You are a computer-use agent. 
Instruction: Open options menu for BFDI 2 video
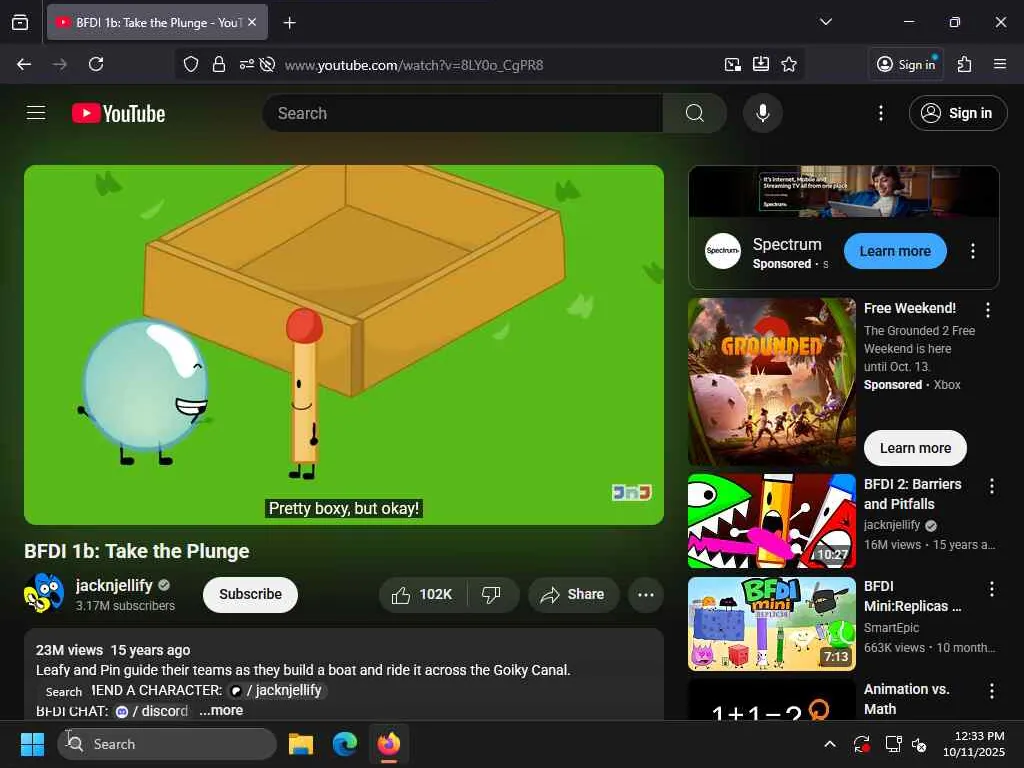(991, 486)
